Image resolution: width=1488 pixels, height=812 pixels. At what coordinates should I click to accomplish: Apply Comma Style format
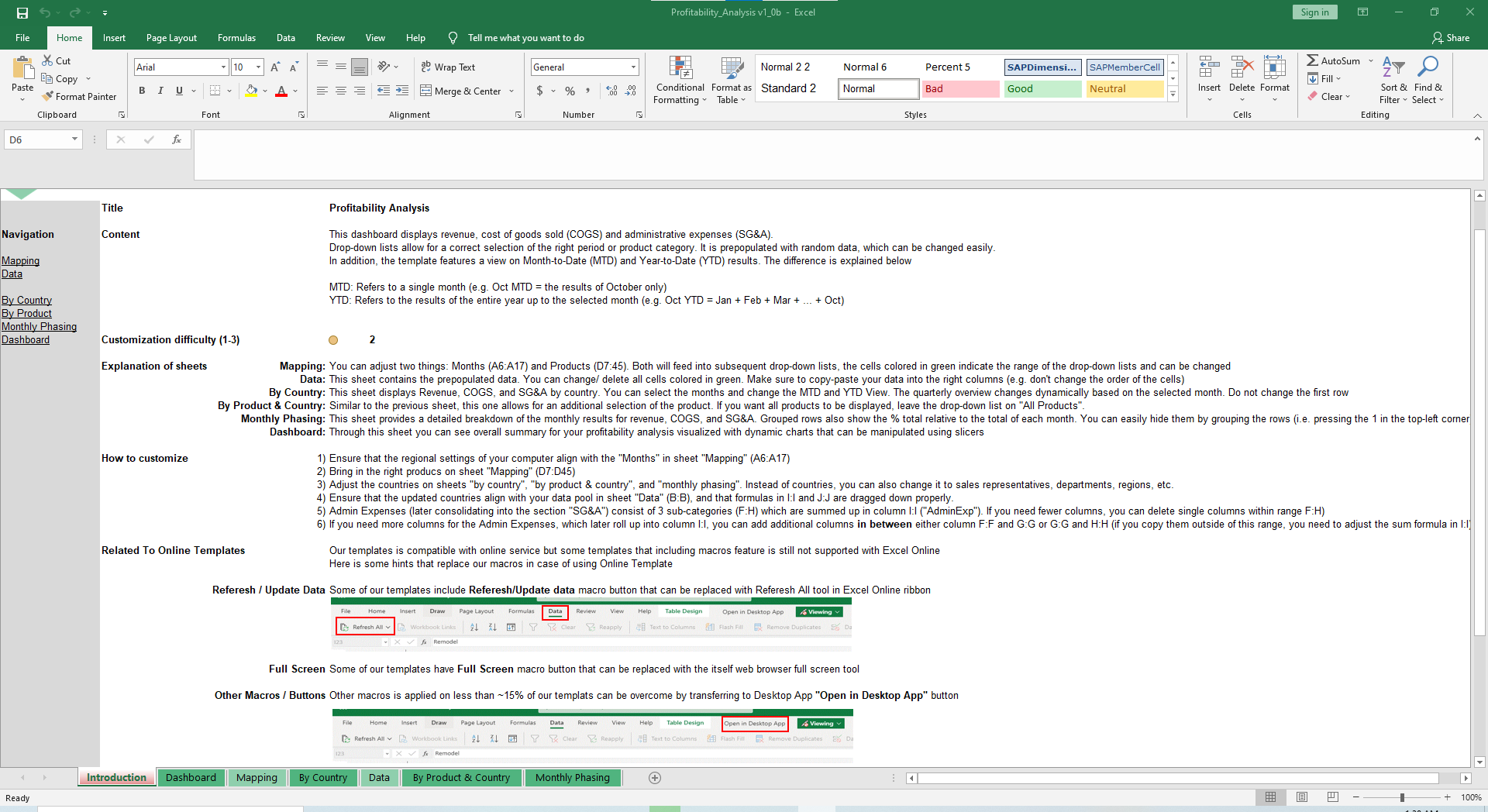pos(588,91)
